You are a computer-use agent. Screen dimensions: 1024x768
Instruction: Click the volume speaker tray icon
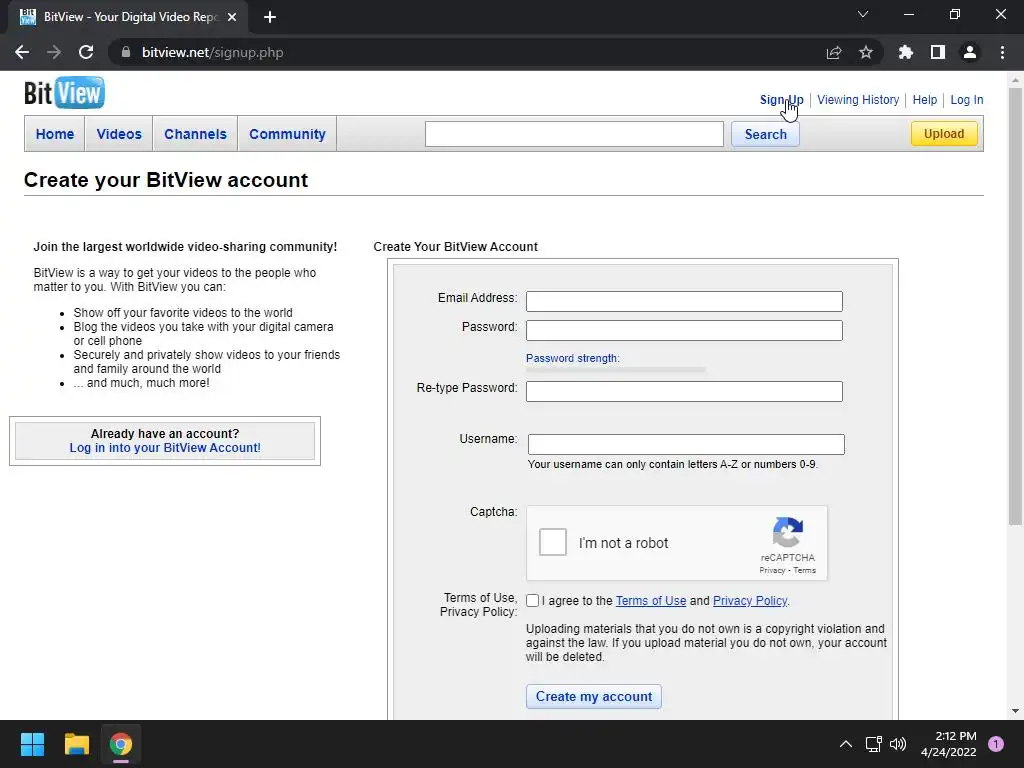[x=898, y=744]
